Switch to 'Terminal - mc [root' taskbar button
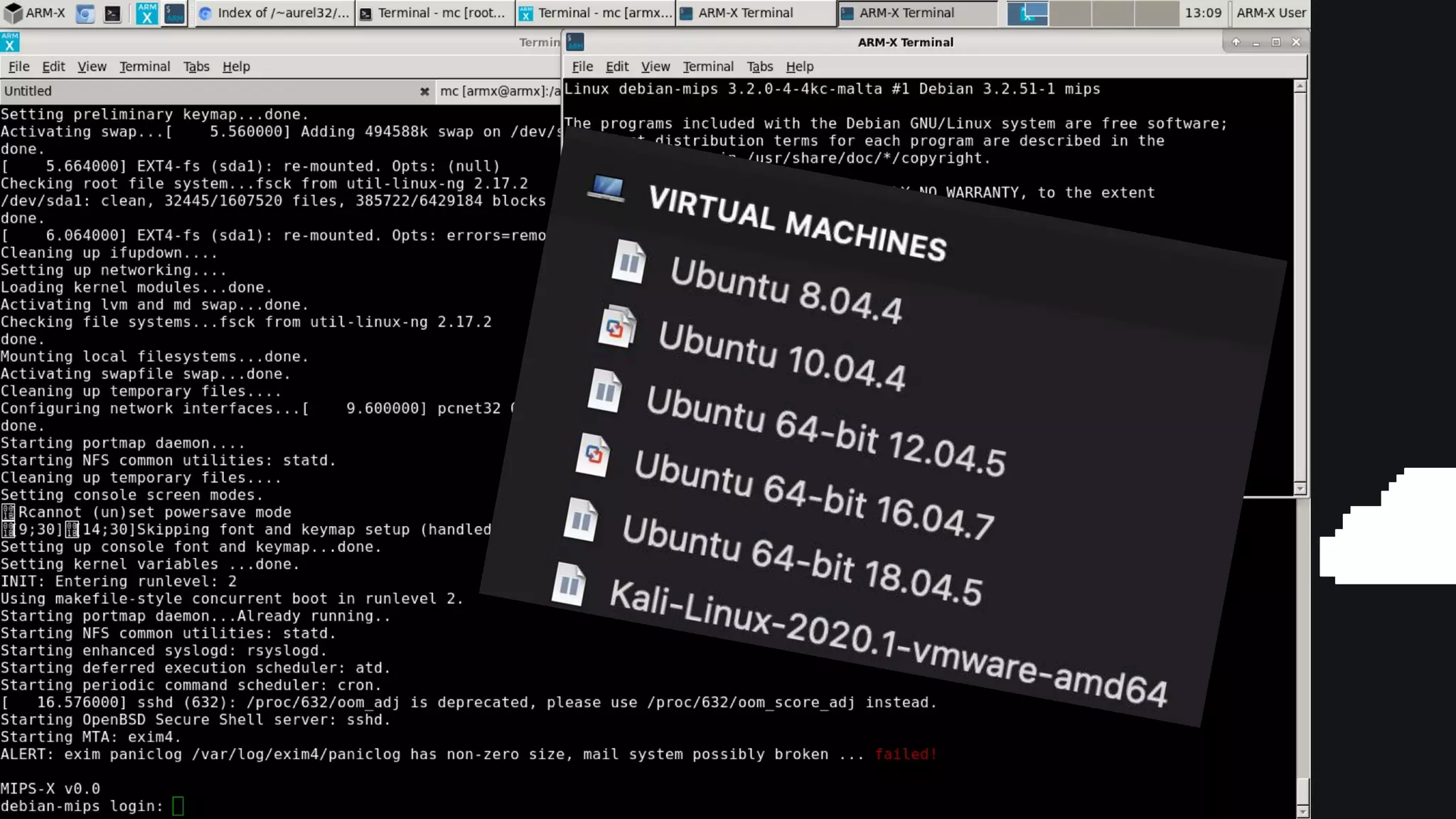This screenshot has width=1456, height=819. point(434,13)
